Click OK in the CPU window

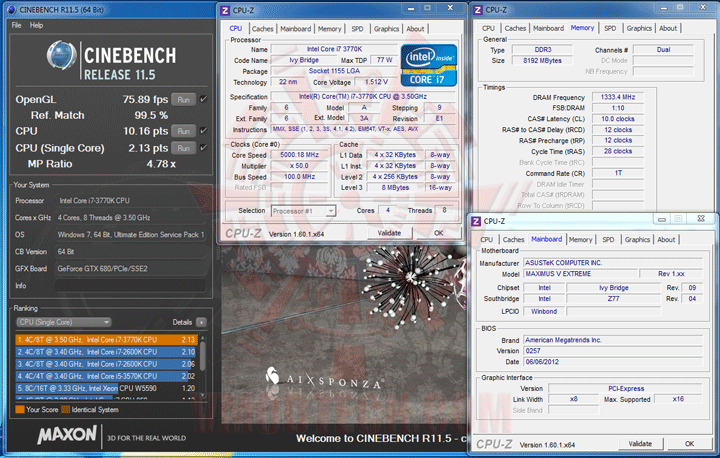click(439, 233)
